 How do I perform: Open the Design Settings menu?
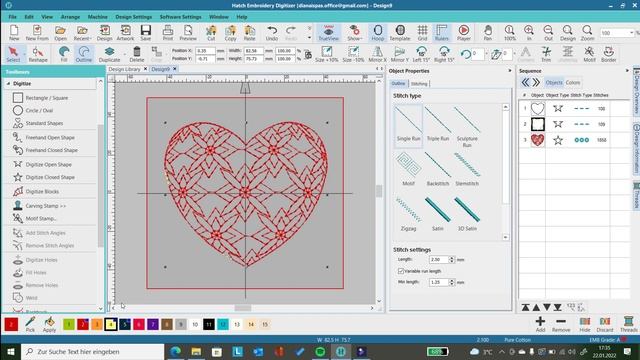[133, 17]
